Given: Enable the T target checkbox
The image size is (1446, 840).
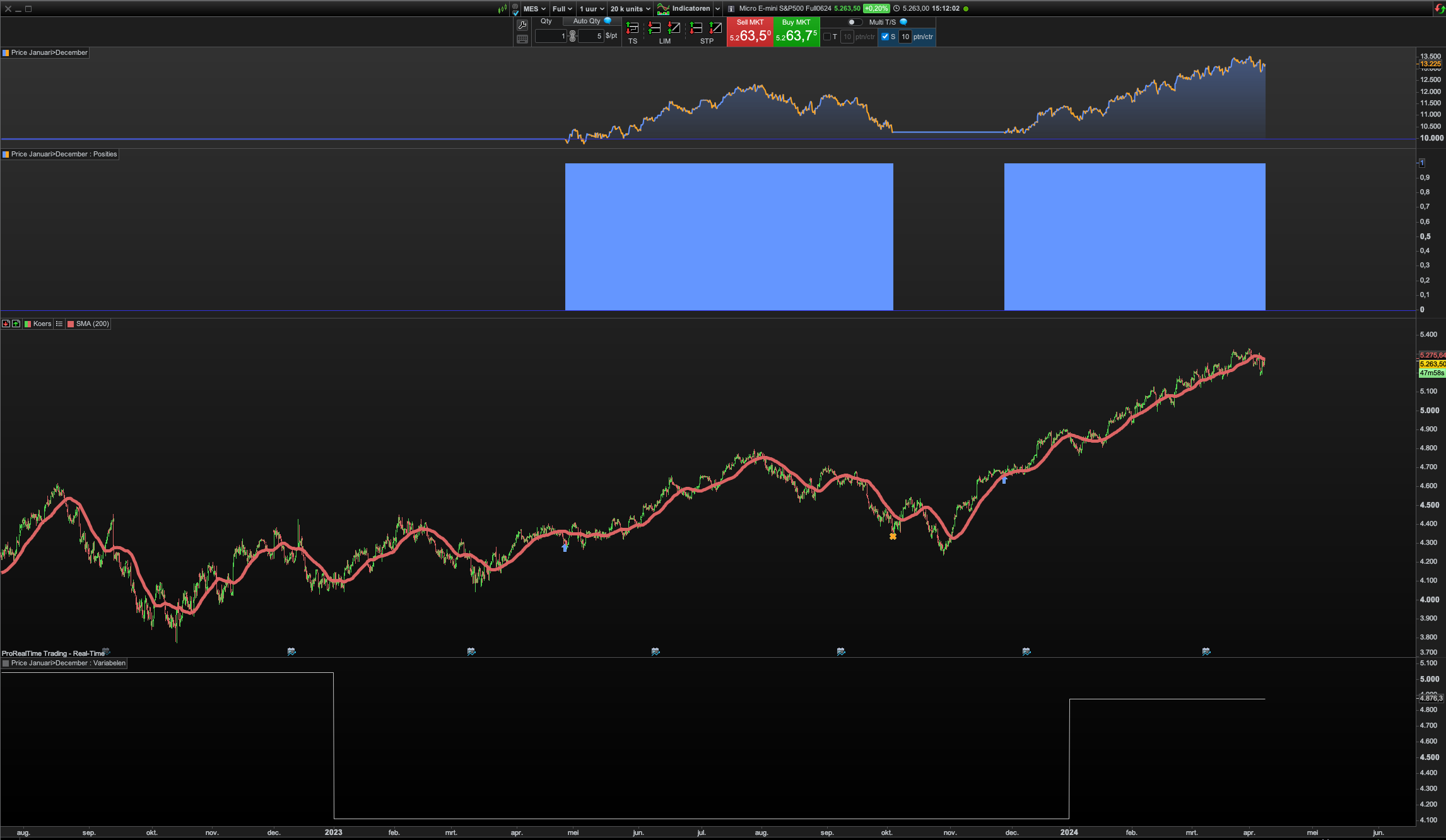Looking at the screenshot, I should click(x=827, y=37).
